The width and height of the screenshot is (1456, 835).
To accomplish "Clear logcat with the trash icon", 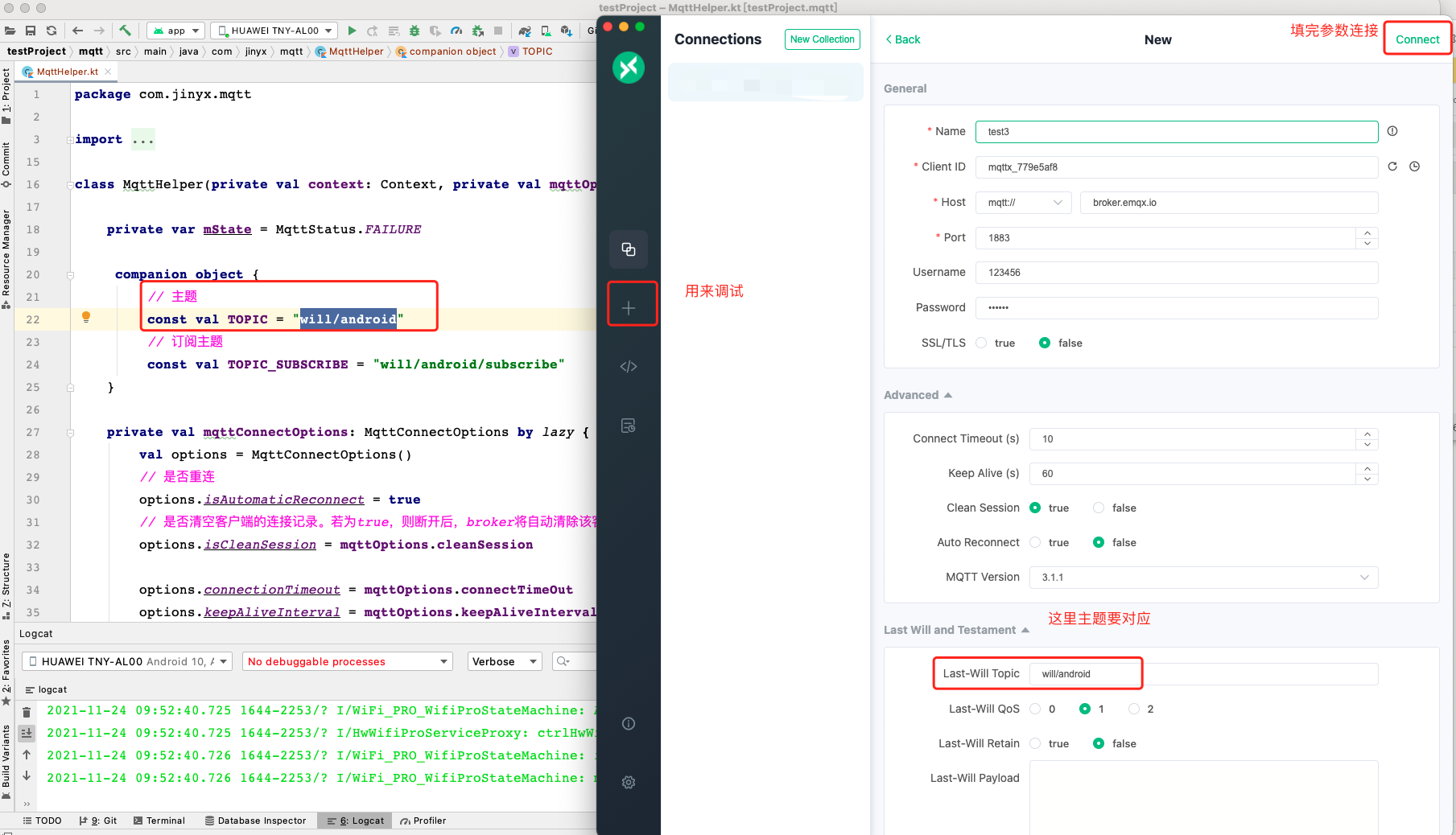I will click(27, 712).
